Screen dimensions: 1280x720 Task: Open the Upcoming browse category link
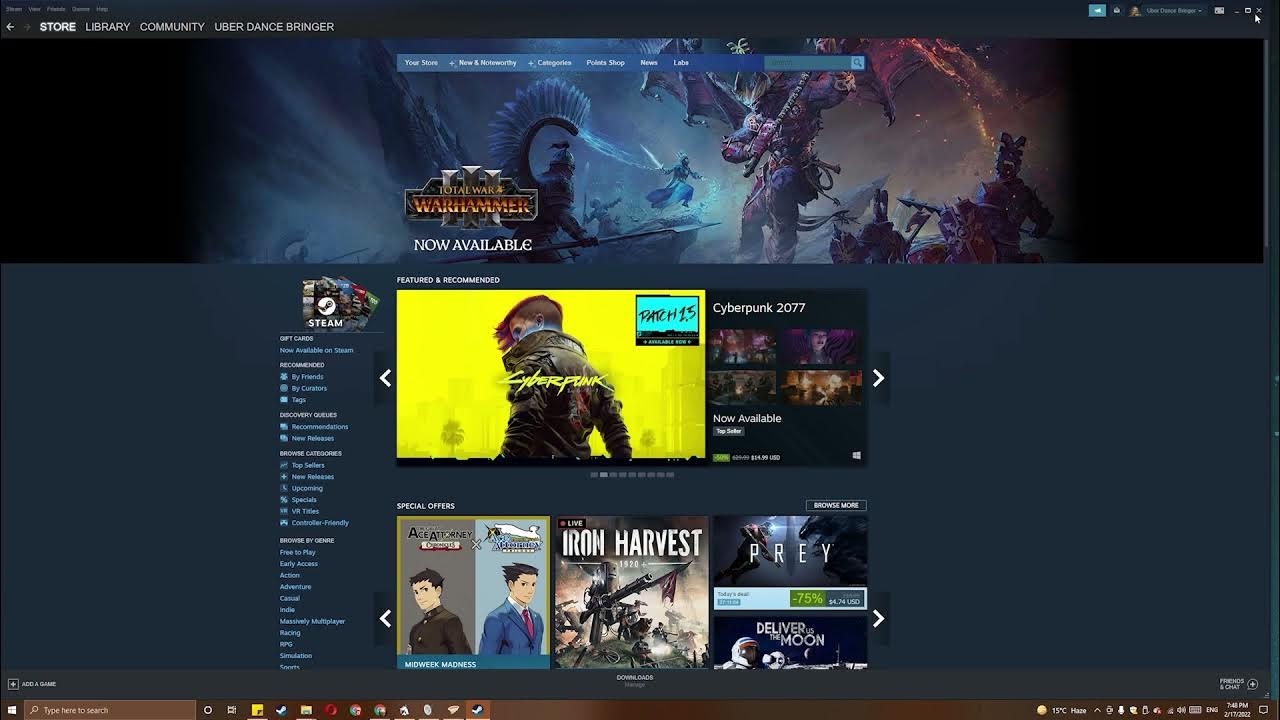pos(307,488)
